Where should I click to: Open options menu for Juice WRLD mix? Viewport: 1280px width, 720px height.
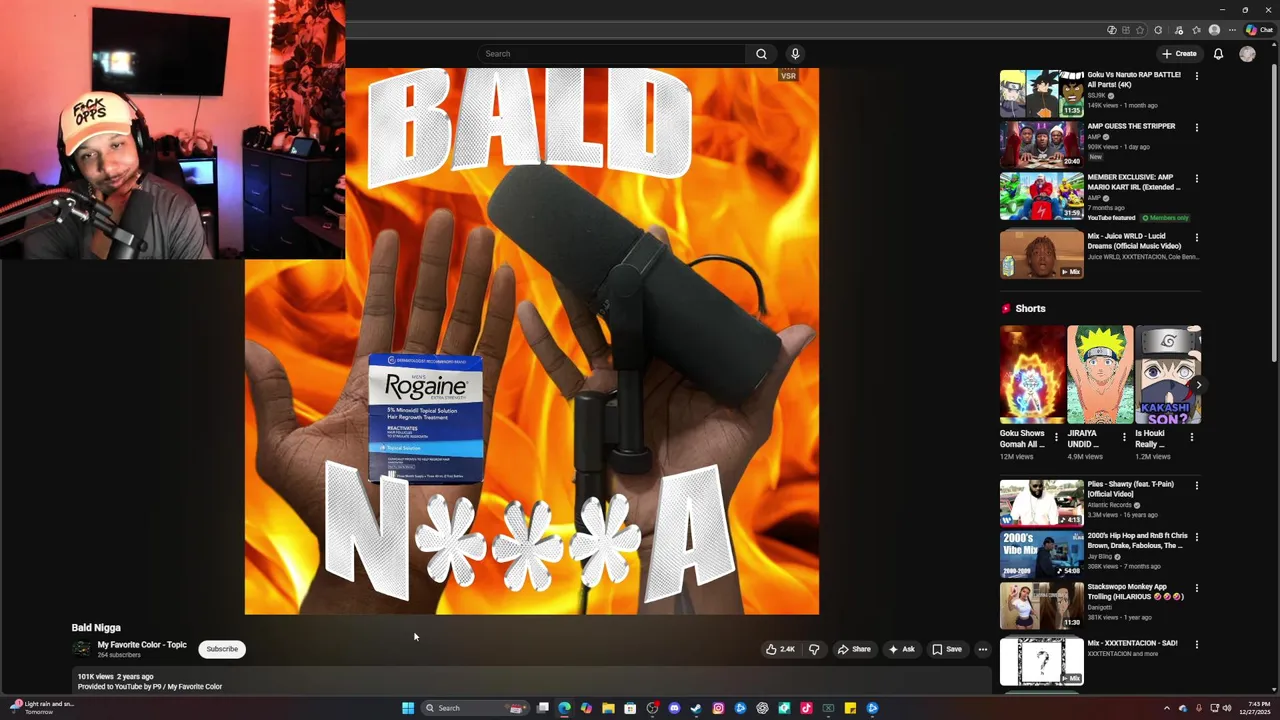[x=1196, y=238]
